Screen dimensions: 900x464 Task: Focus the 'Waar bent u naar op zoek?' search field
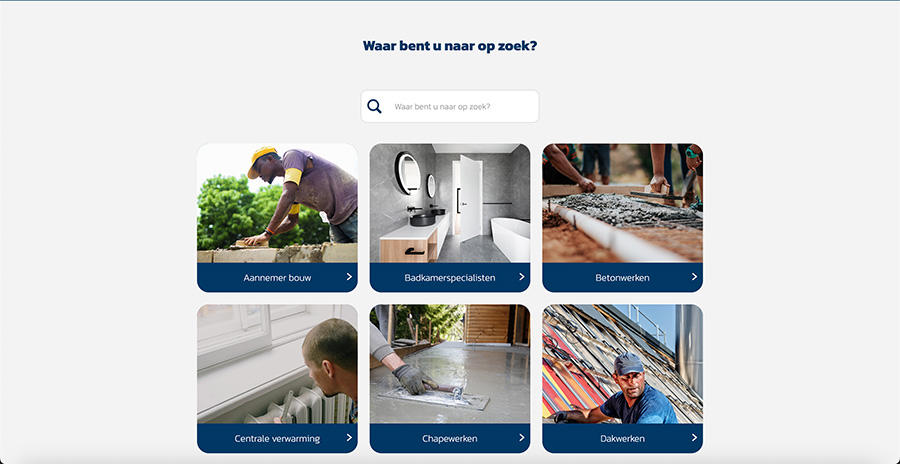click(x=450, y=106)
